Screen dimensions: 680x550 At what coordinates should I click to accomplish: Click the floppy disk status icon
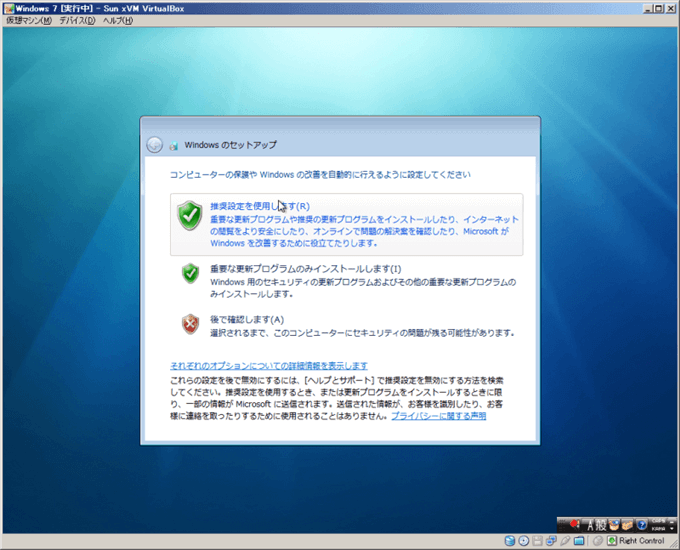pos(538,541)
